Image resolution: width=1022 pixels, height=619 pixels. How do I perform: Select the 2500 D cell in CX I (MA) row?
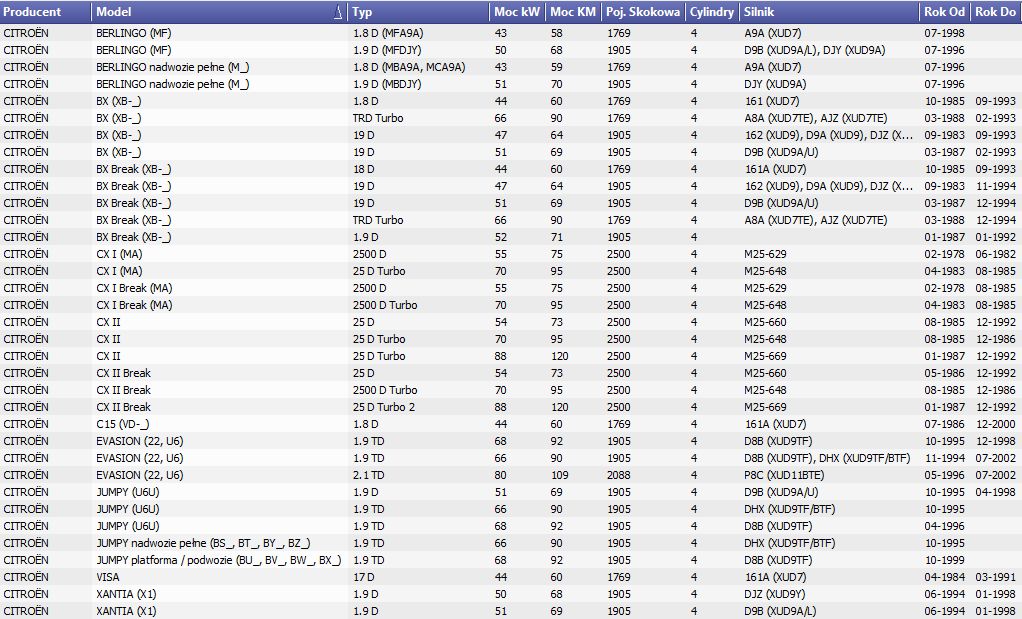370,254
